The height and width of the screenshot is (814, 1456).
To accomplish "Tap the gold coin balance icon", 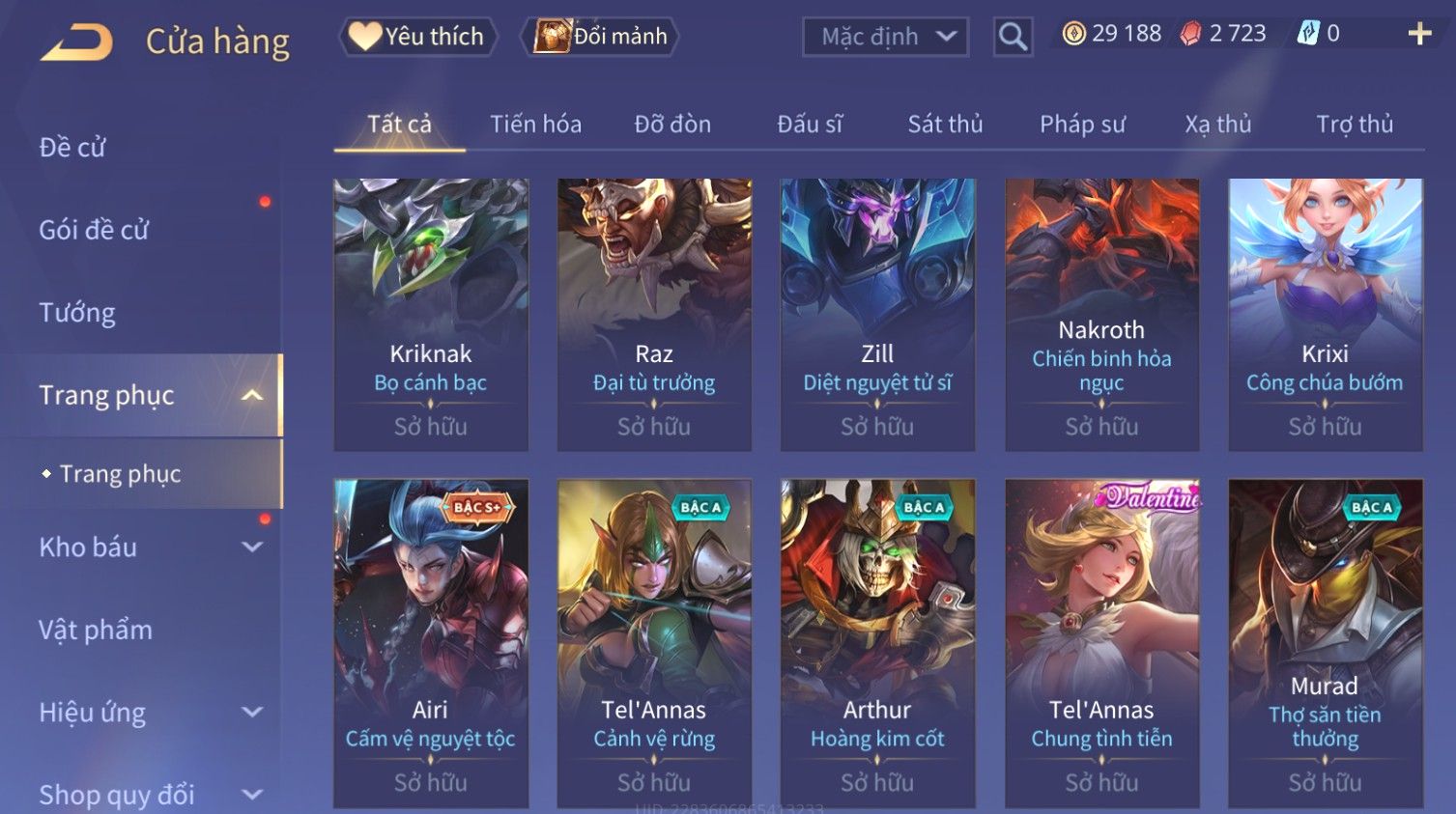I will click(x=1073, y=34).
